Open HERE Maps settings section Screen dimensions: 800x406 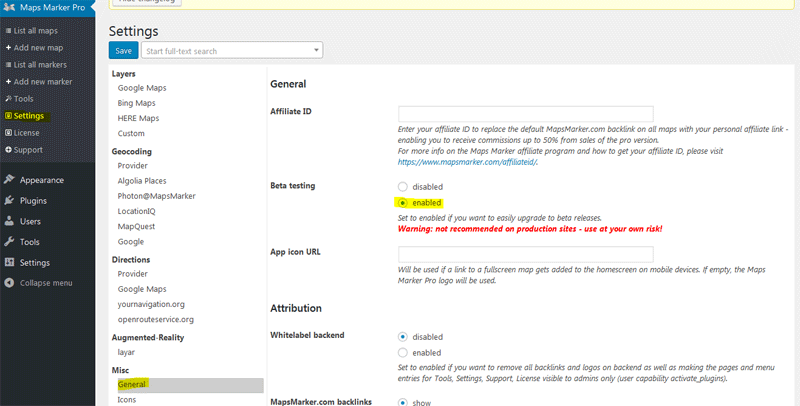click(138, 118)
